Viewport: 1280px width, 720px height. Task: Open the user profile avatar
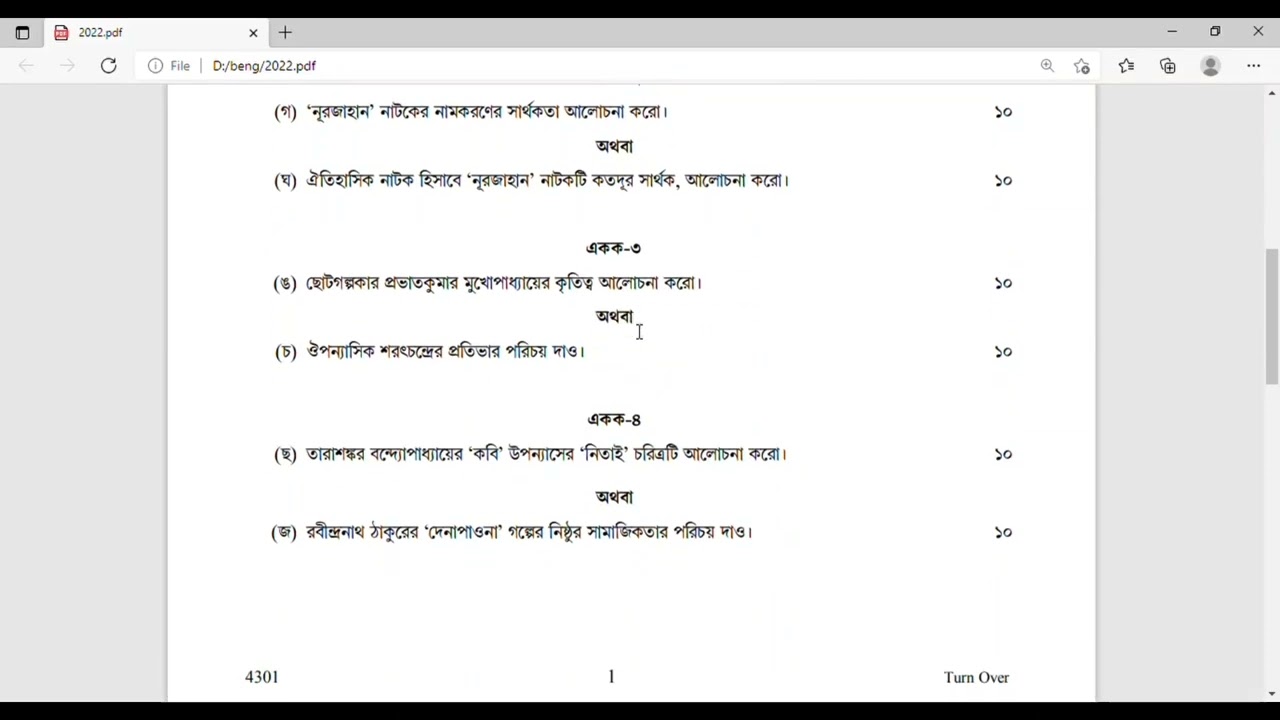point(1210,66)
